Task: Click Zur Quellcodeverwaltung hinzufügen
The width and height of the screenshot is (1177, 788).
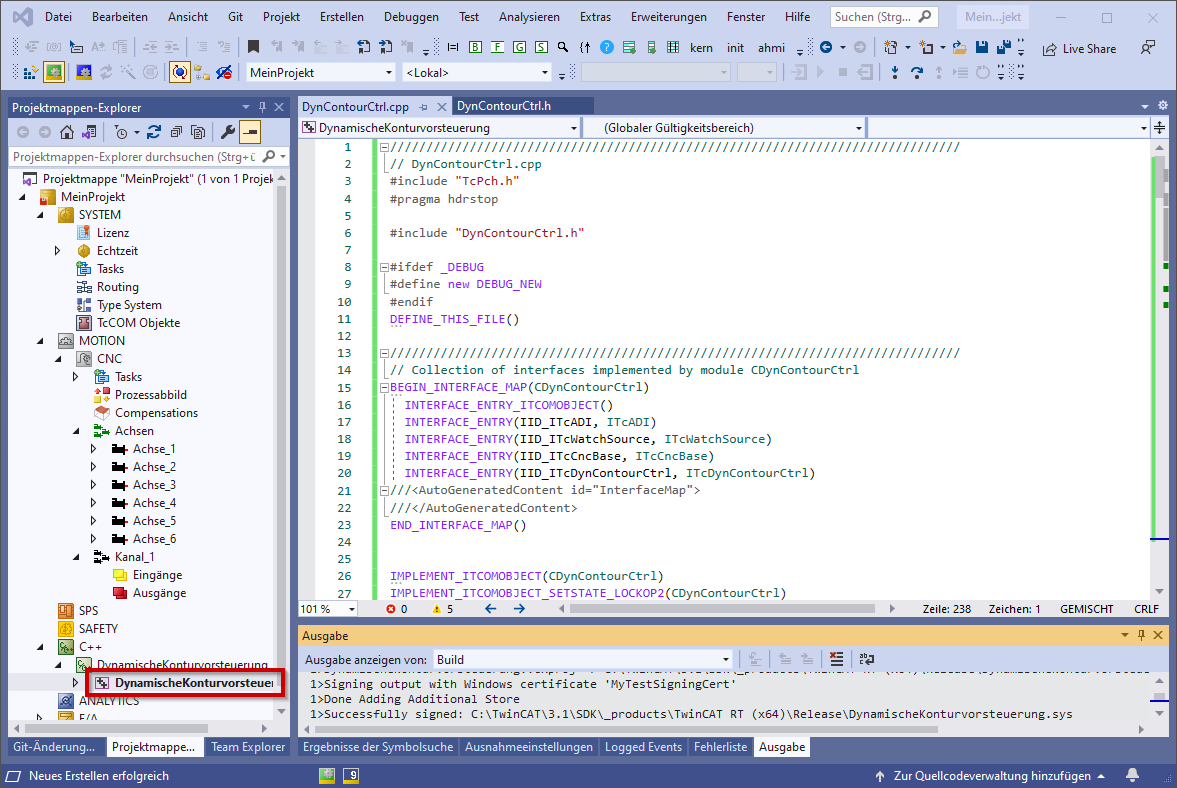Action: click(x=991, y=775)
